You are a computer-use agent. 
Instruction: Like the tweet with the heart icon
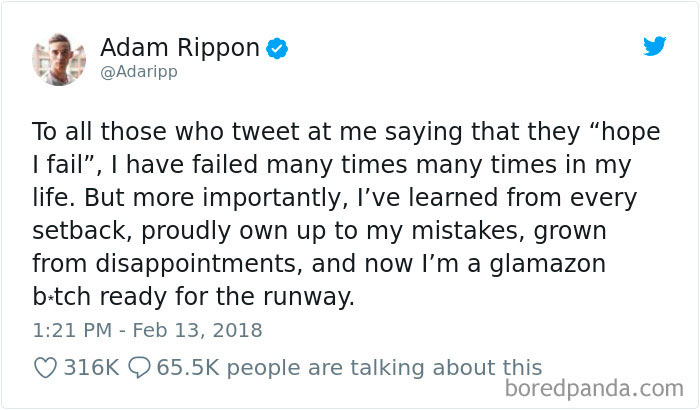pyautogui.click(x=45, y=368)
